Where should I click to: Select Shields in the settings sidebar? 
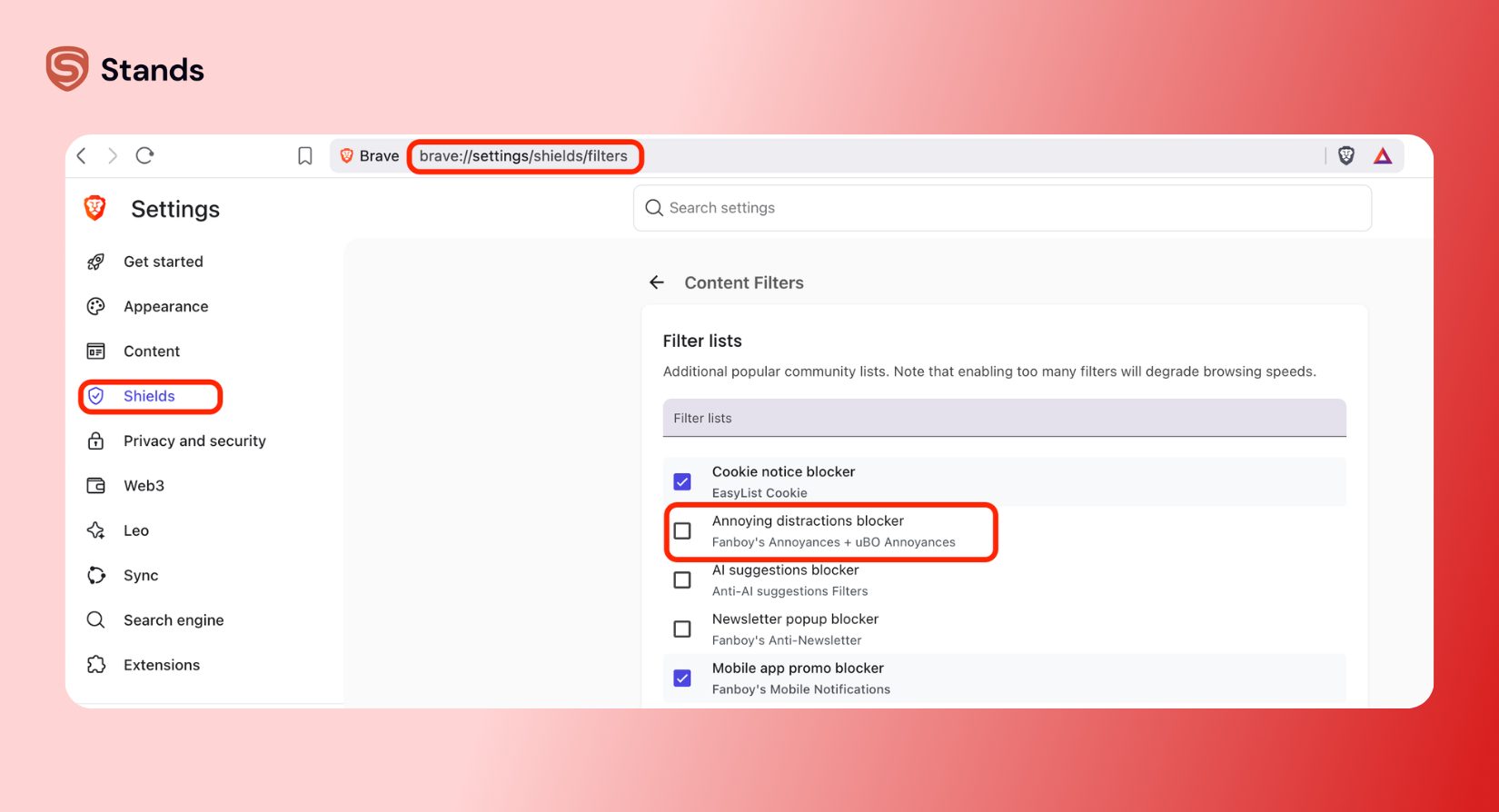point(150,396)
